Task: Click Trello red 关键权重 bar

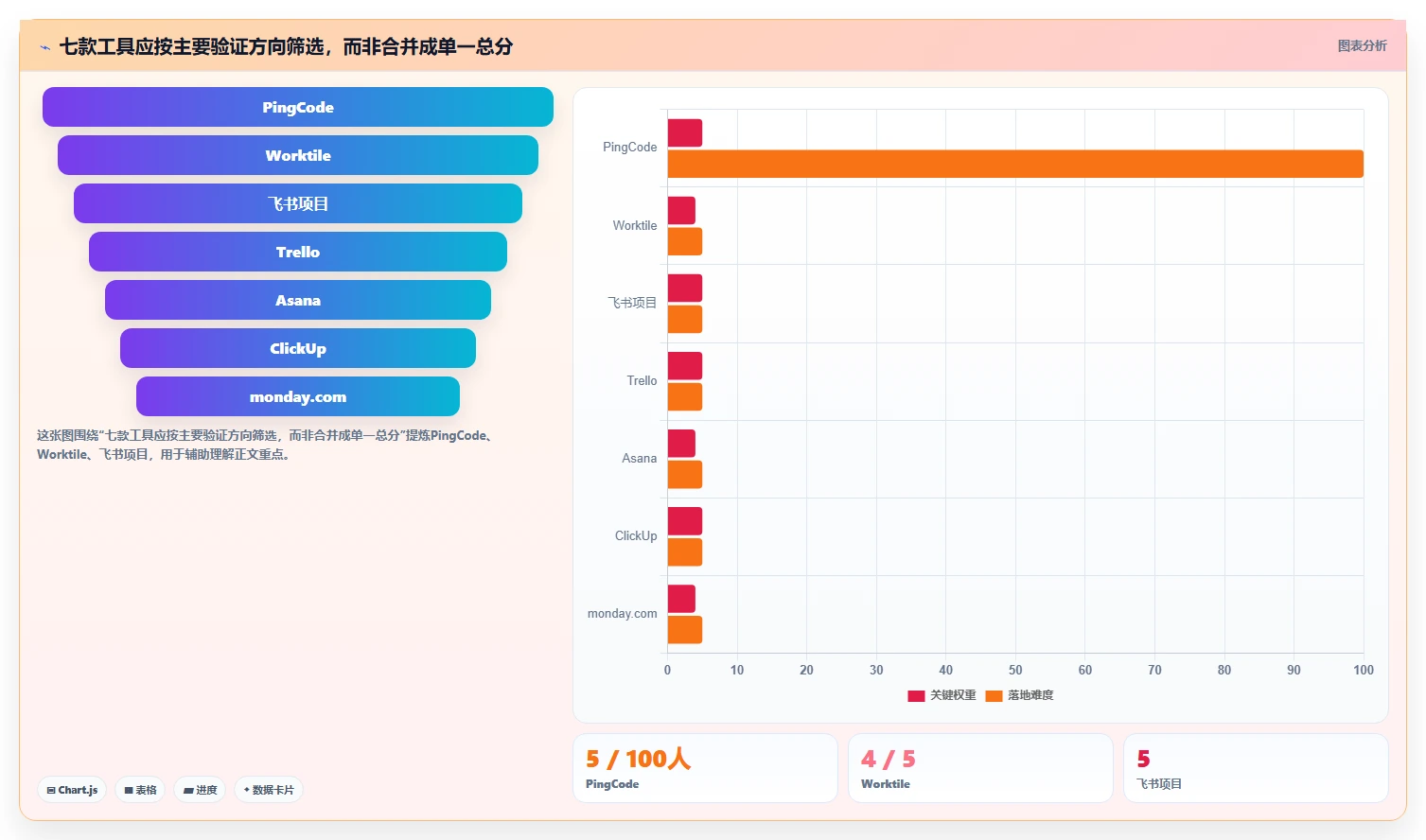Action: point(685,365)
